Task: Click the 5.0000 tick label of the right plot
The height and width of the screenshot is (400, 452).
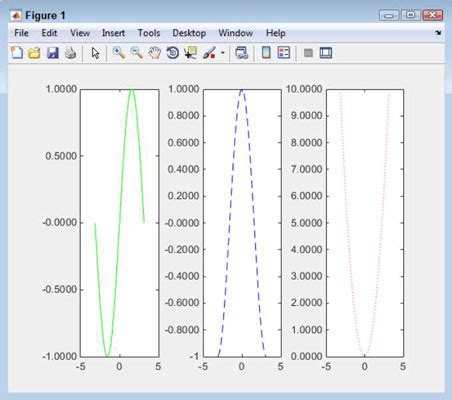Action: [x=306, y=223]
